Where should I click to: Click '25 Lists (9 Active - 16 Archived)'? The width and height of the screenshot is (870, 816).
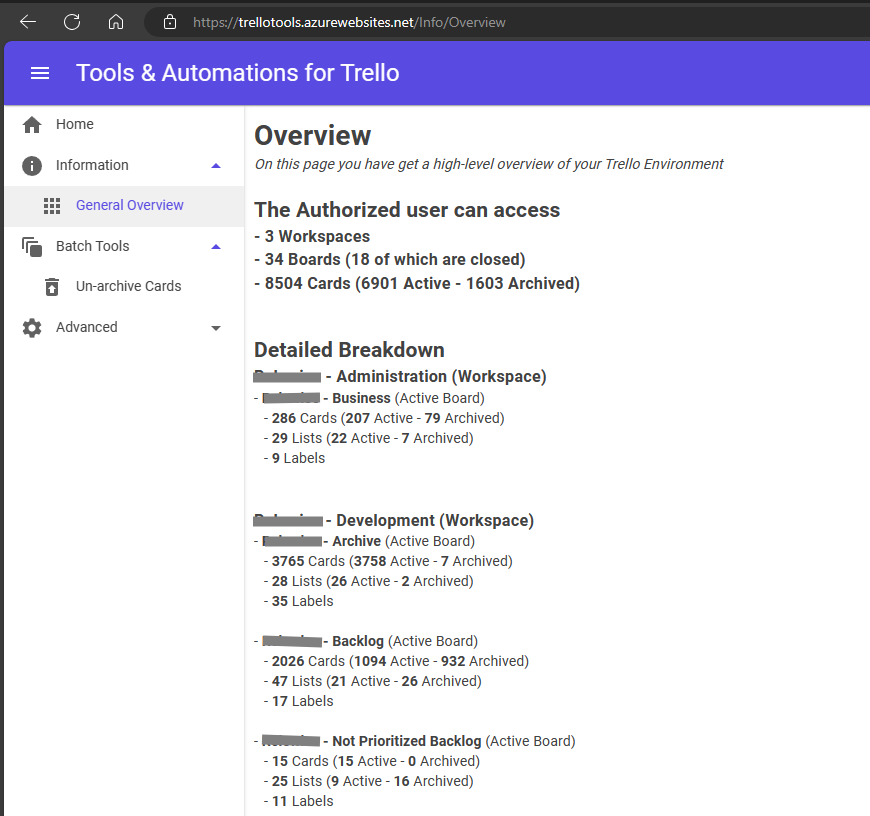pos(368,781)
